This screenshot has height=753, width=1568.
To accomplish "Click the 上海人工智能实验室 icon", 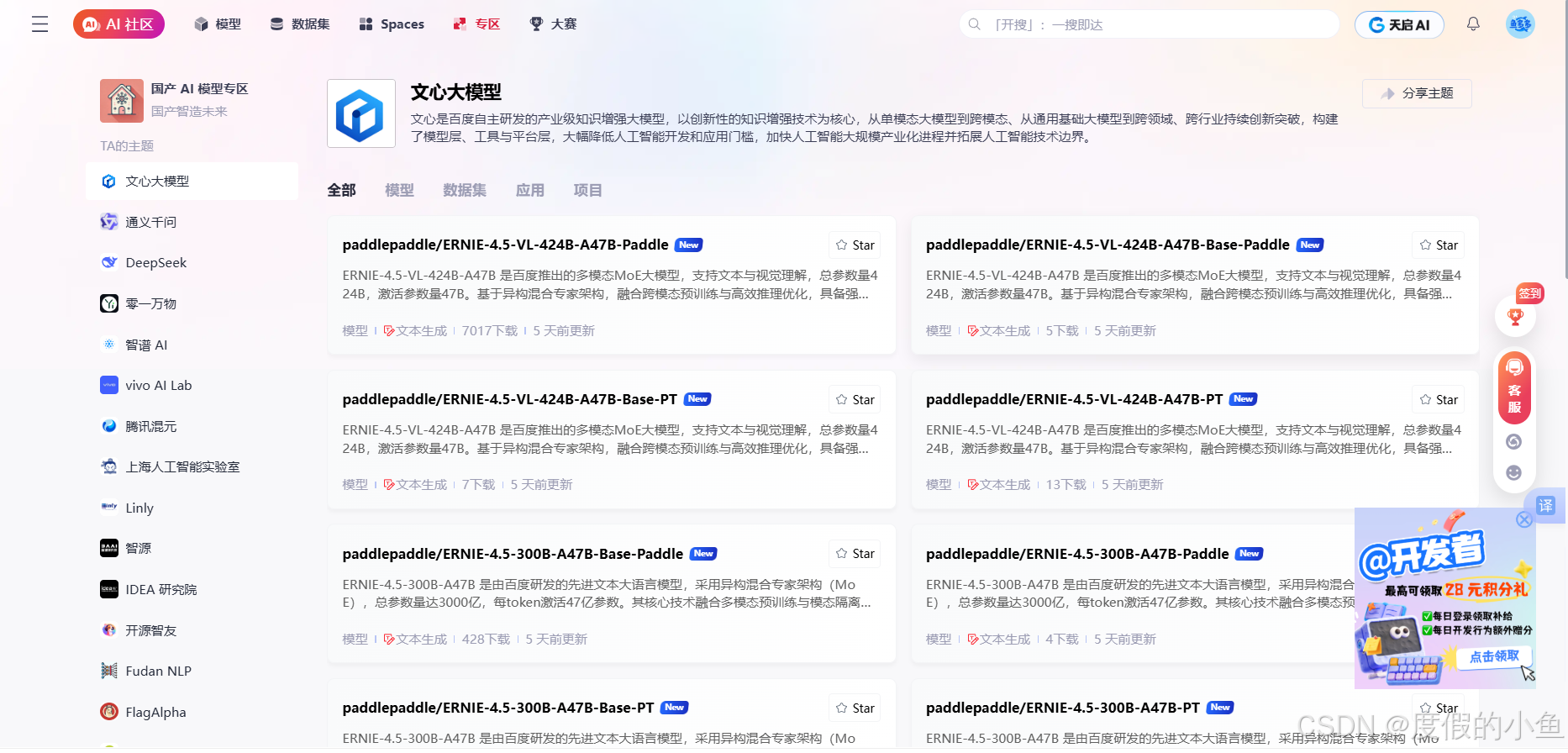I will click(x=109, y=466).
